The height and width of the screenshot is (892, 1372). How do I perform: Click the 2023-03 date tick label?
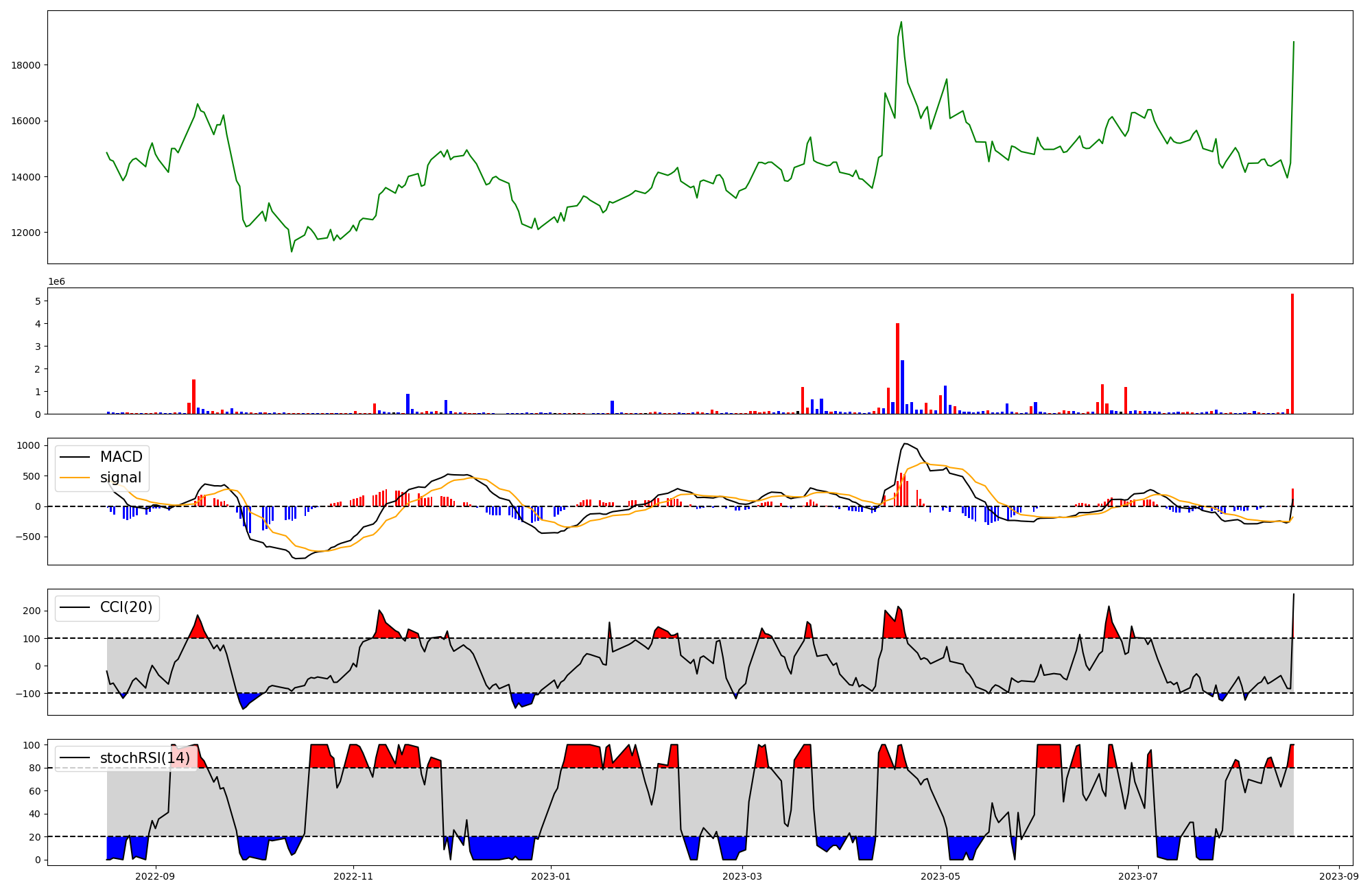coord(742,876)
